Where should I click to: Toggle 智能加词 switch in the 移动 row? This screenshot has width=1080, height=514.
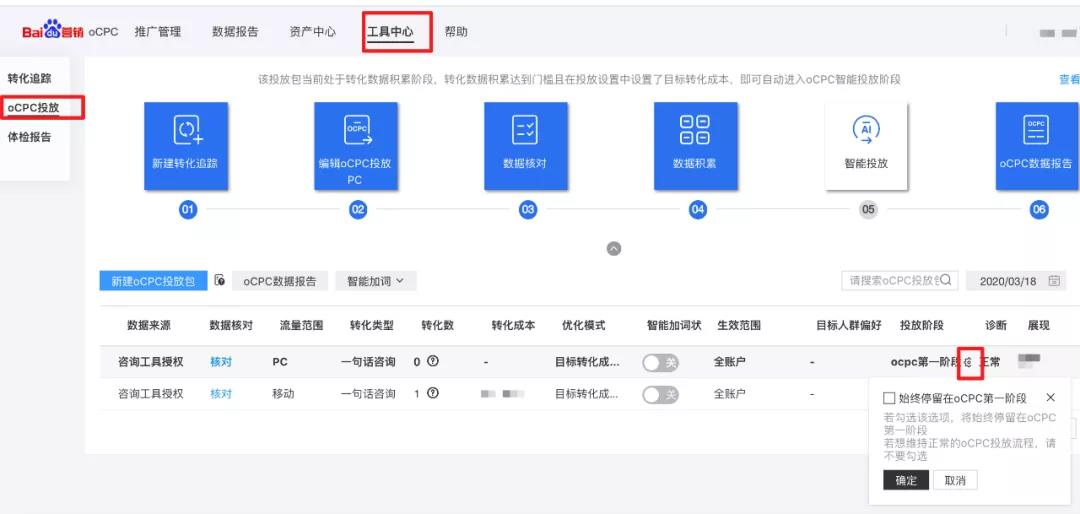coord(660,394)
